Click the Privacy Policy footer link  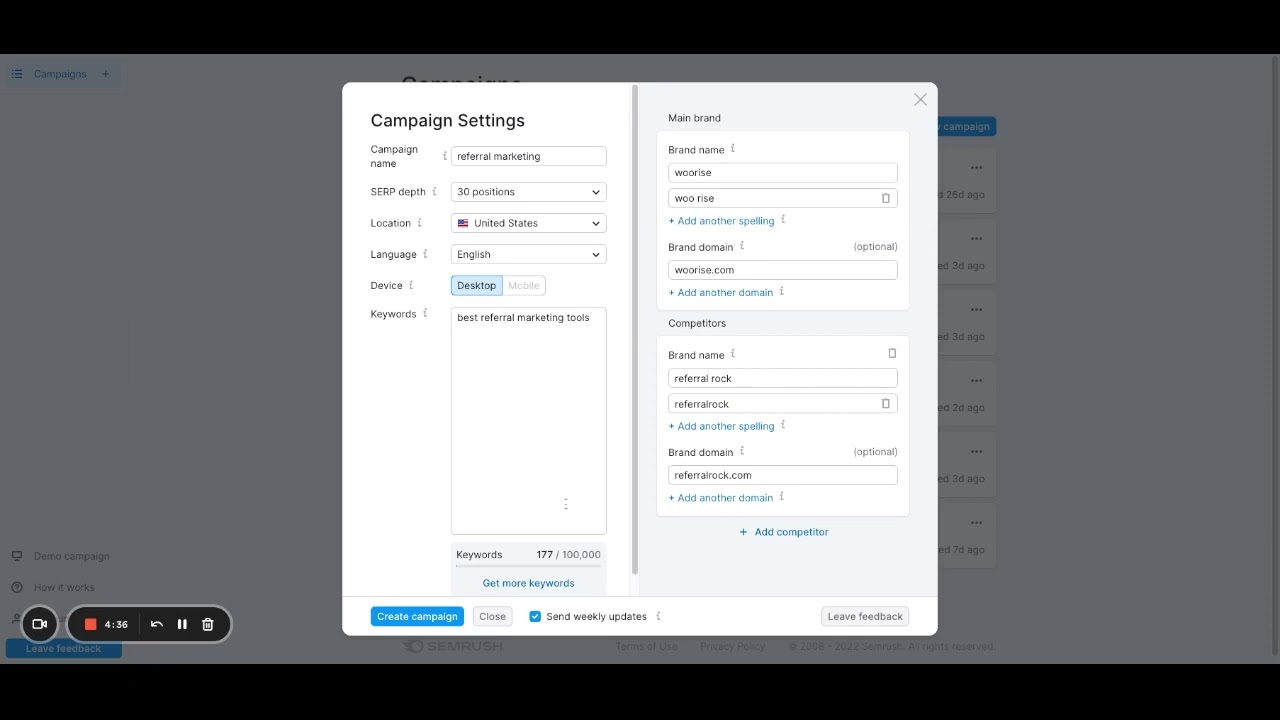[732, 646]
